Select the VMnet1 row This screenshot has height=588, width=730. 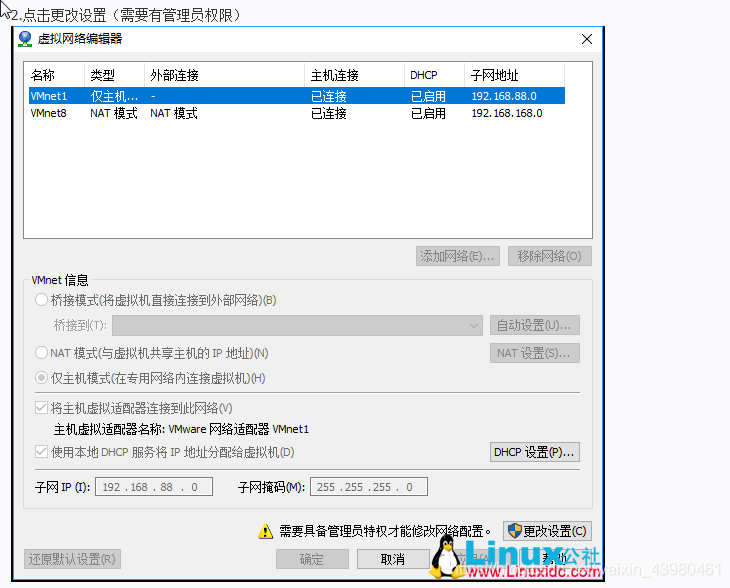click(297, 96)
